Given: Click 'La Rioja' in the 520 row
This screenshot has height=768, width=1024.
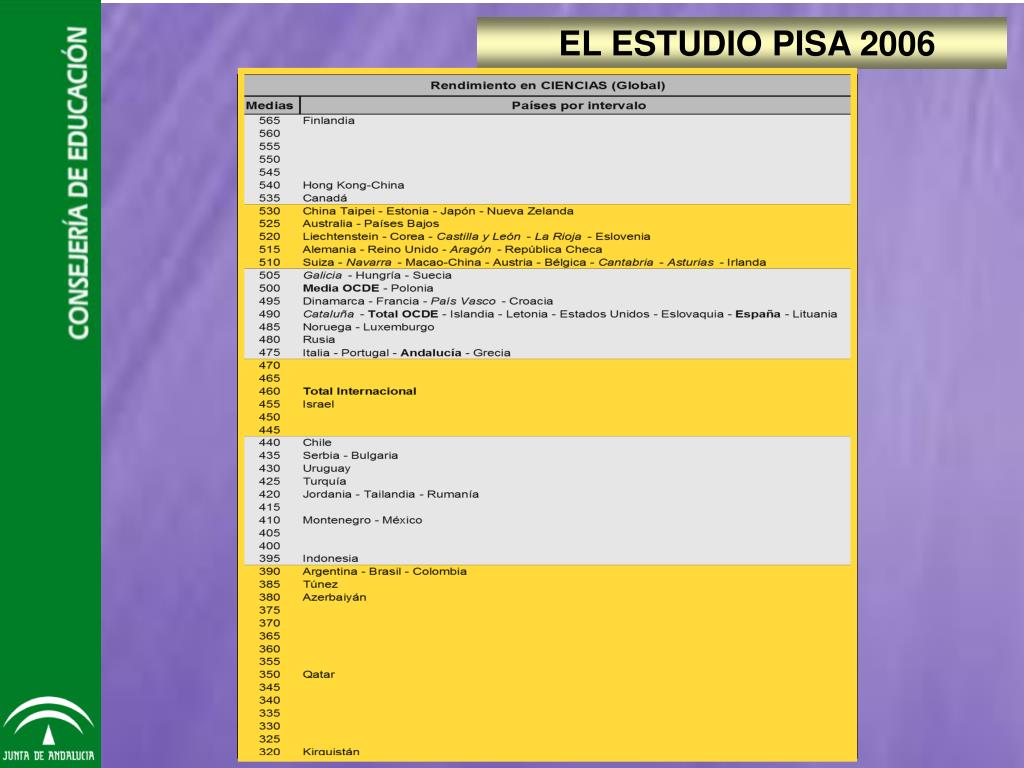Looking at the screenshot, I should 558,236.
